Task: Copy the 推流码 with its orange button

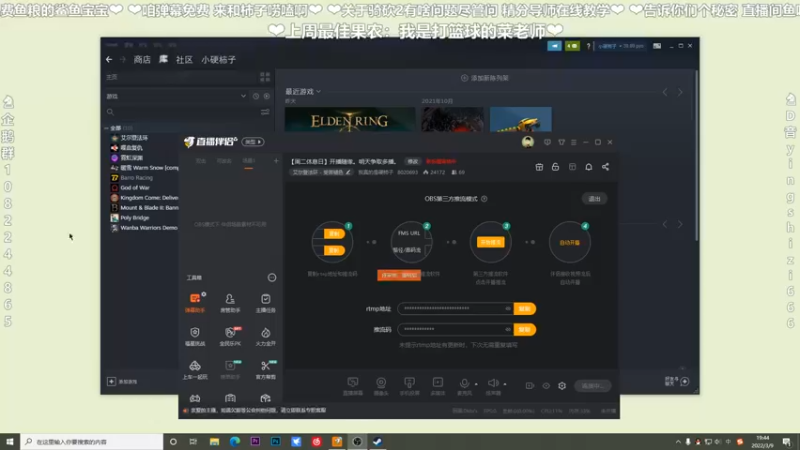Action: [x=524, y=329]
